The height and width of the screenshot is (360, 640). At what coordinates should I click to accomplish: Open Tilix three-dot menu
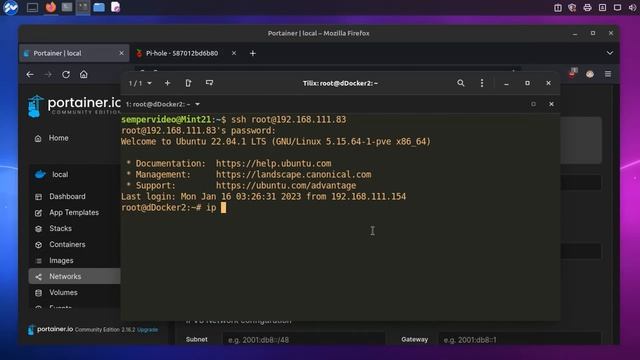(x=482, y=83)
